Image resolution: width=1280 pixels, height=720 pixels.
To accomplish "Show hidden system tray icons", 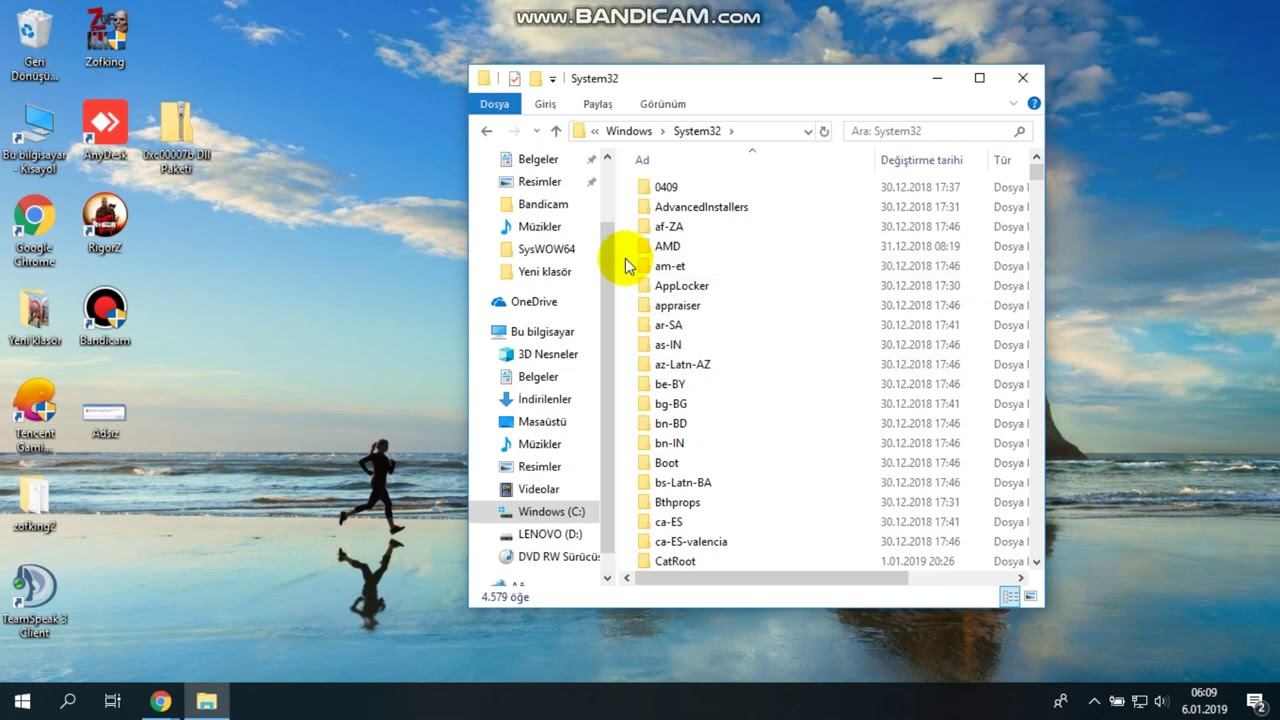I will (1094, 701).
